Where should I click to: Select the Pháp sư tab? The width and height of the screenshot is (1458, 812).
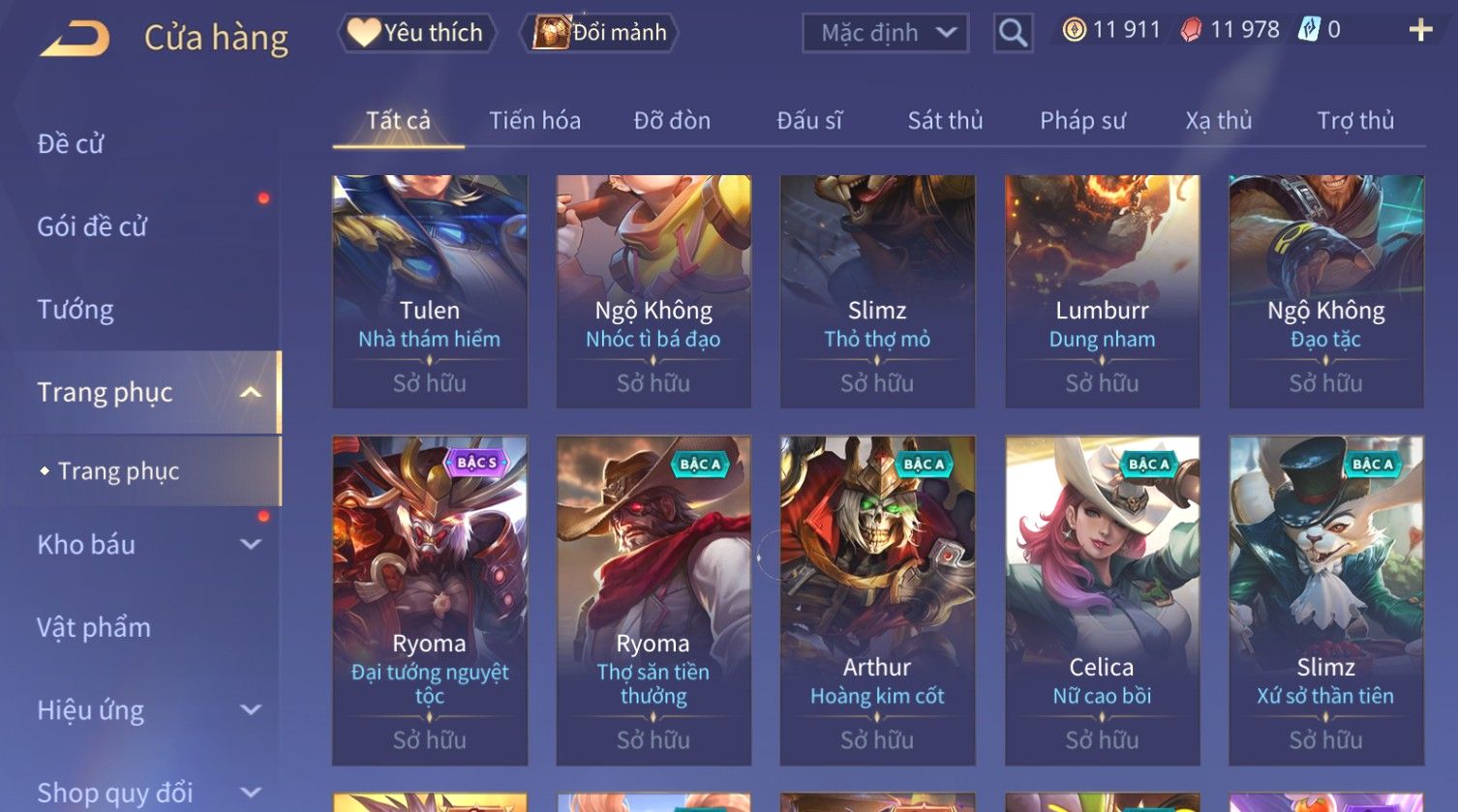[1082, 121]
